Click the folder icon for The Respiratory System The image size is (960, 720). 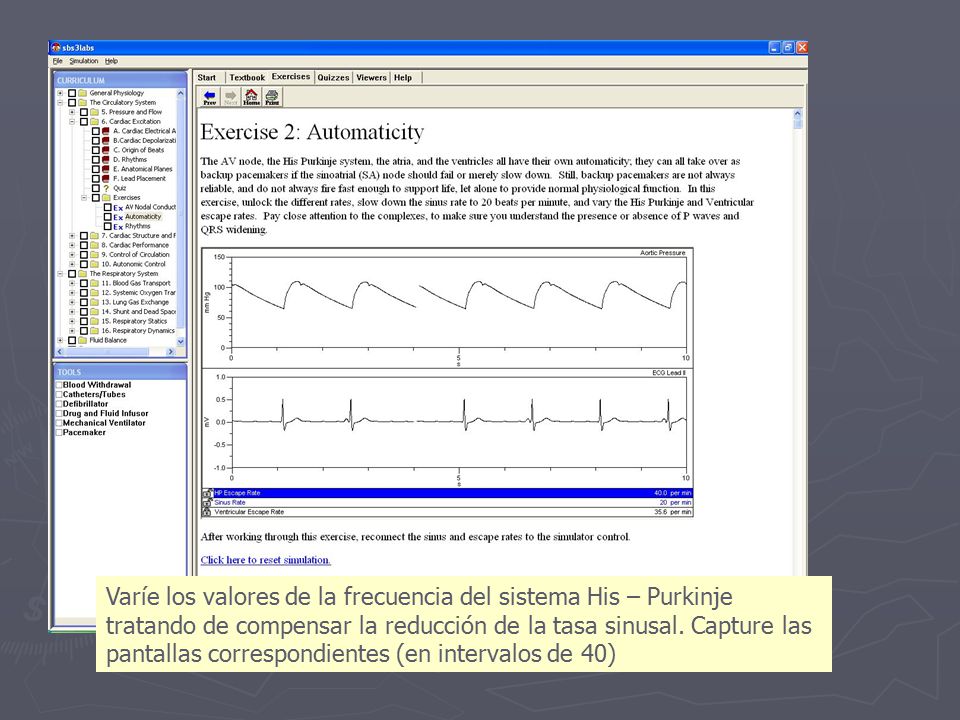83,274
